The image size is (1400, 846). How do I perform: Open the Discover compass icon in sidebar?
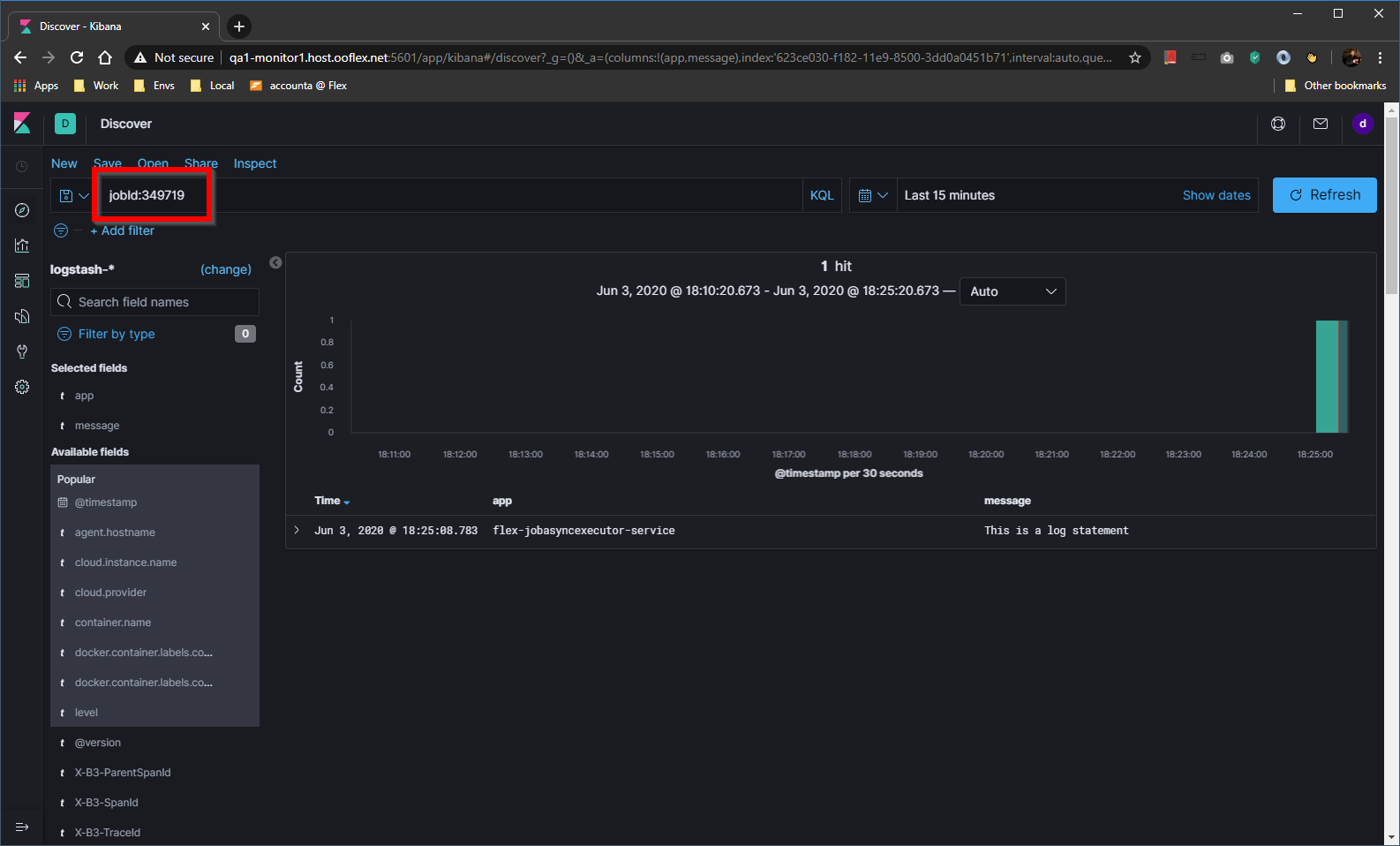[x=22, y=210]
